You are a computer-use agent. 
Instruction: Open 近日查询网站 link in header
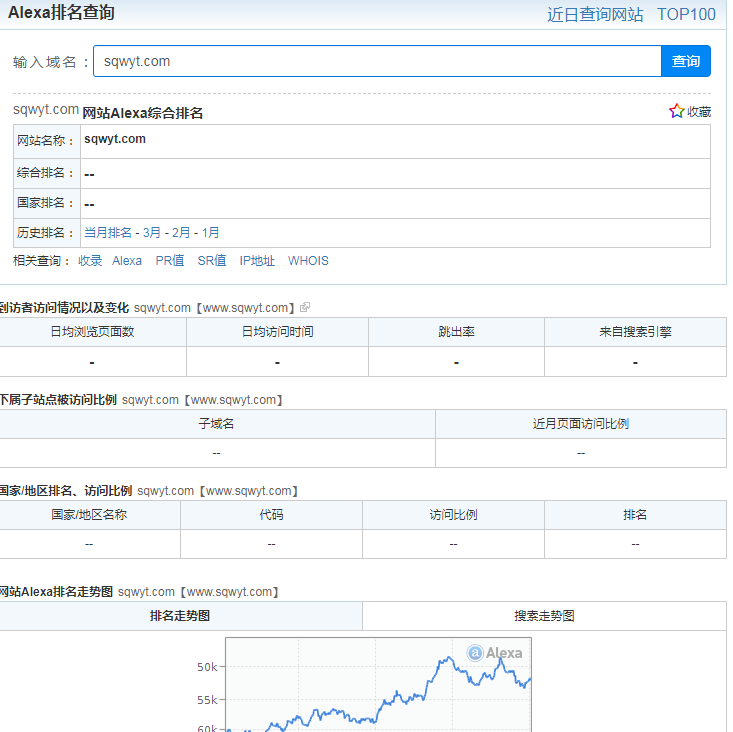(x=595, y=14)
